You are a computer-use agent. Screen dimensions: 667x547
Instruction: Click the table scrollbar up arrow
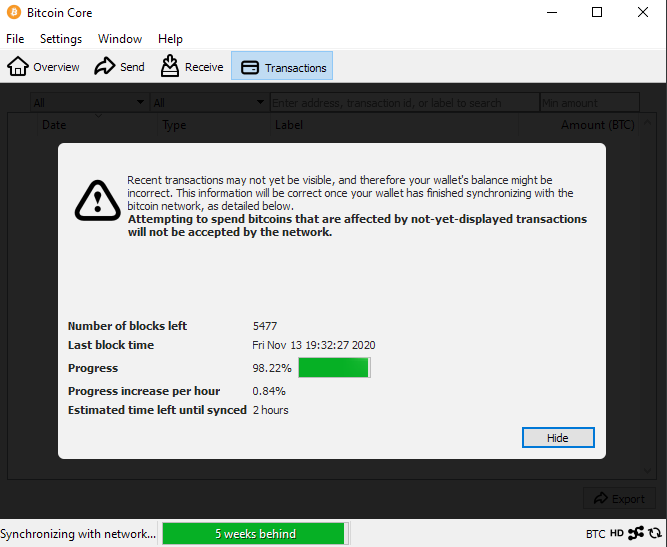[647, 123]
